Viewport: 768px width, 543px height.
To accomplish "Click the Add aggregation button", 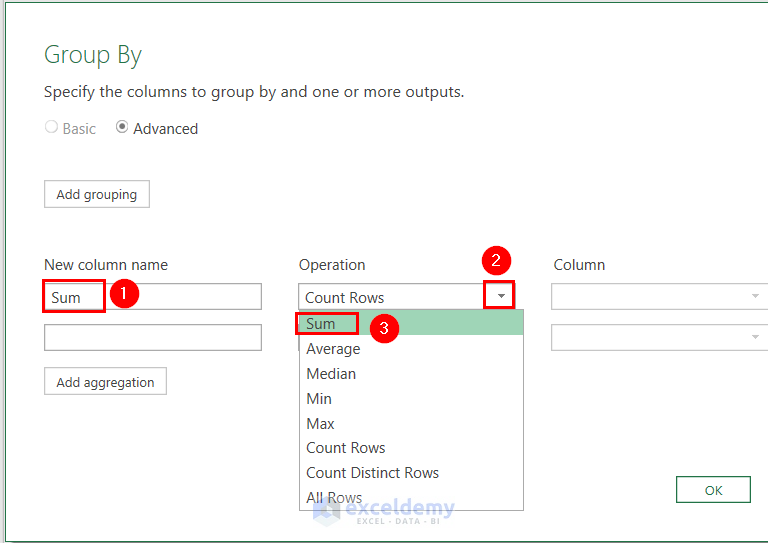I will pyautogui.click(x=105, y=382).
